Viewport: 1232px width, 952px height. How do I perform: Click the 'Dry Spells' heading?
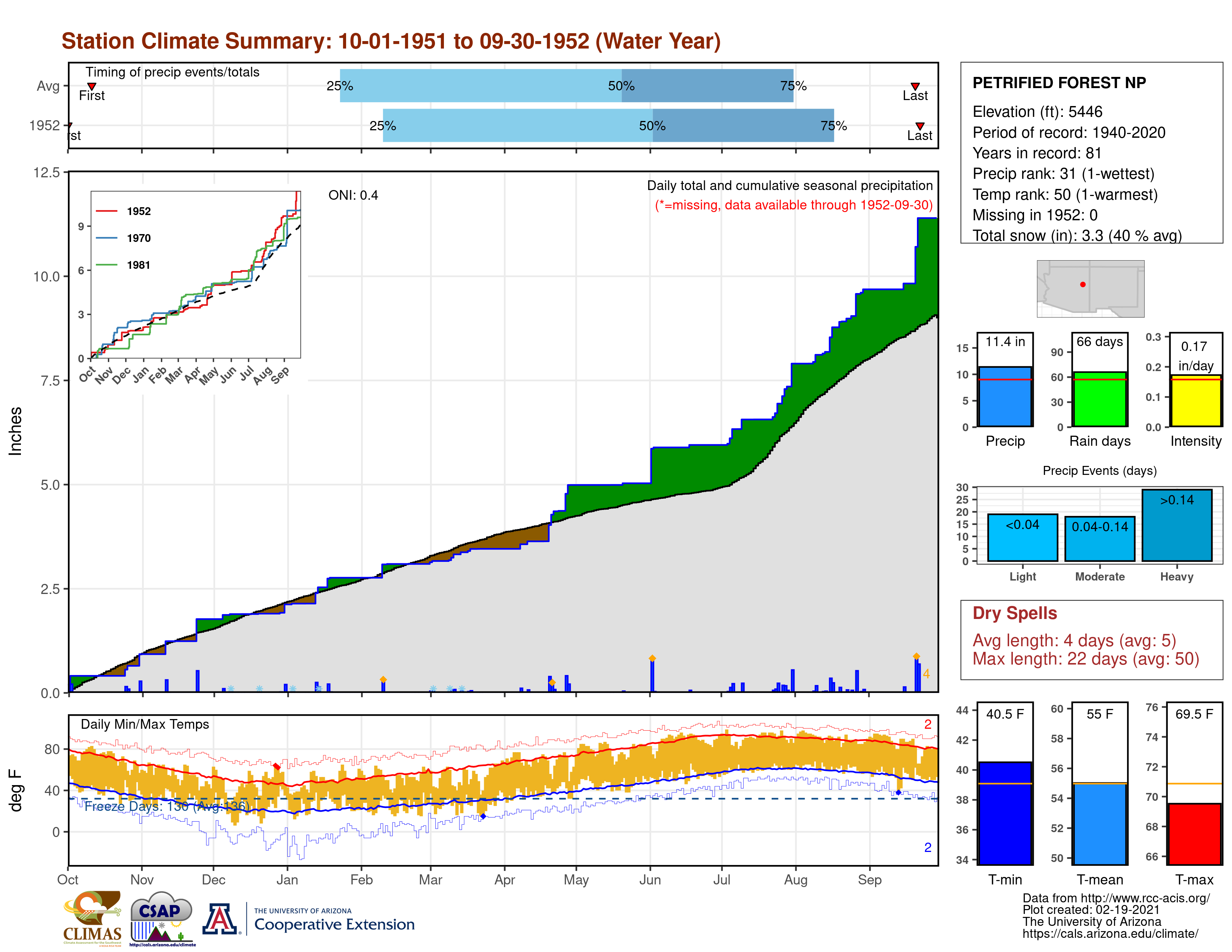1014,613
